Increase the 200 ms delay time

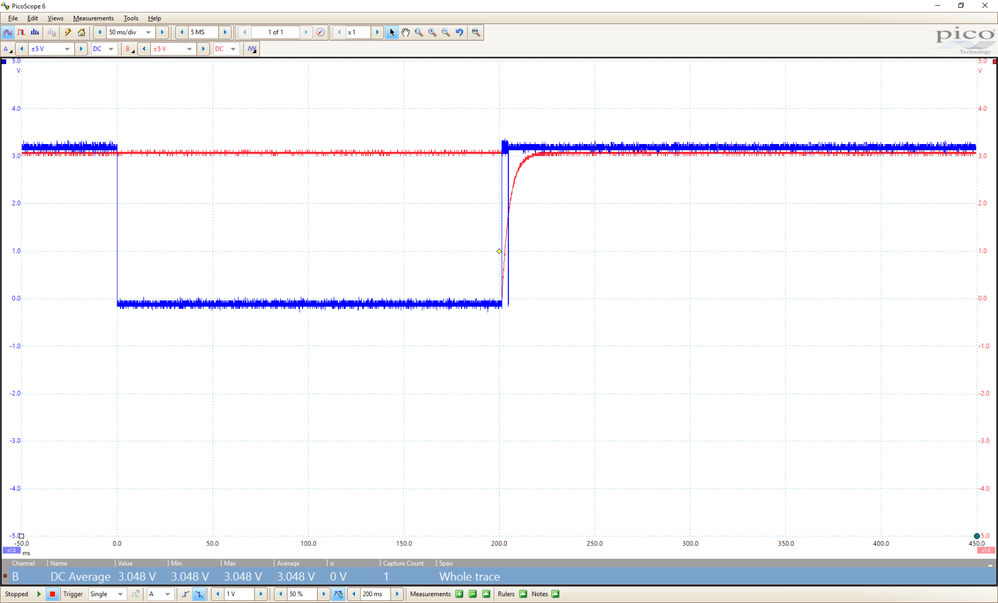coord(397,594)
